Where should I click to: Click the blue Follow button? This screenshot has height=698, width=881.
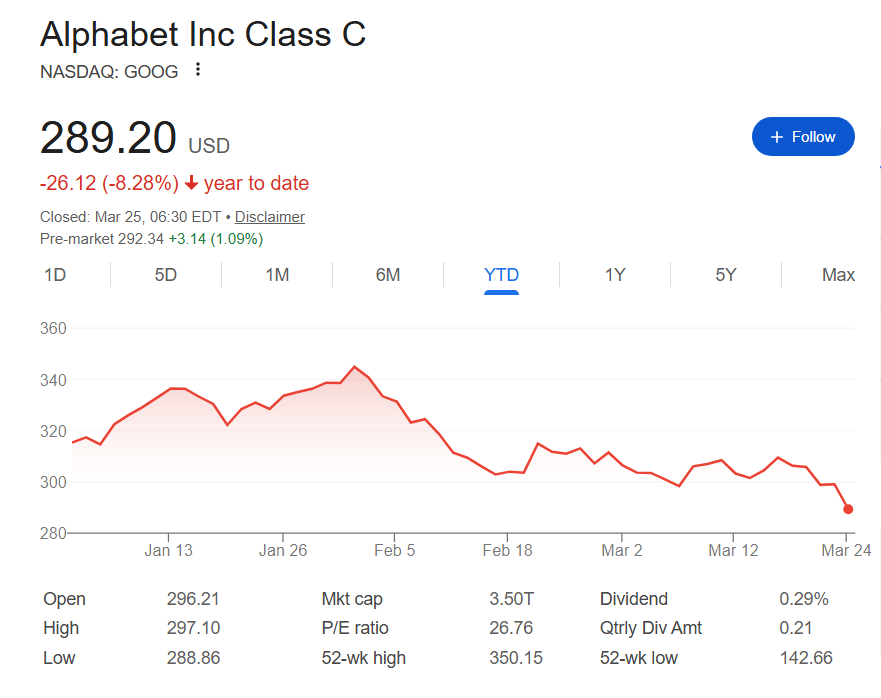803,137
